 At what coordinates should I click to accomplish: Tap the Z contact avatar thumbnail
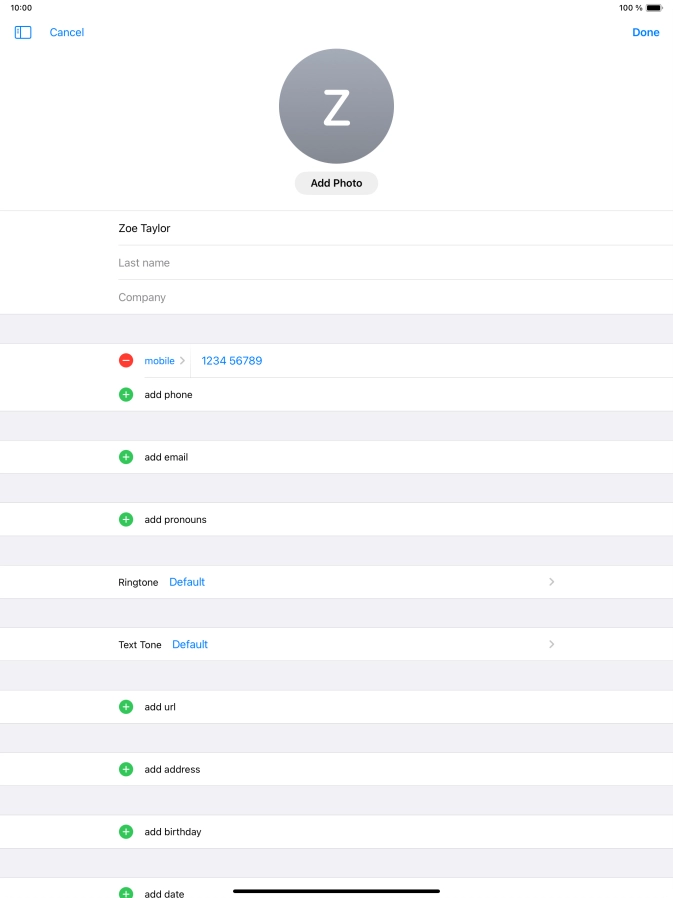pyautogui.click(x=336, y=106)
